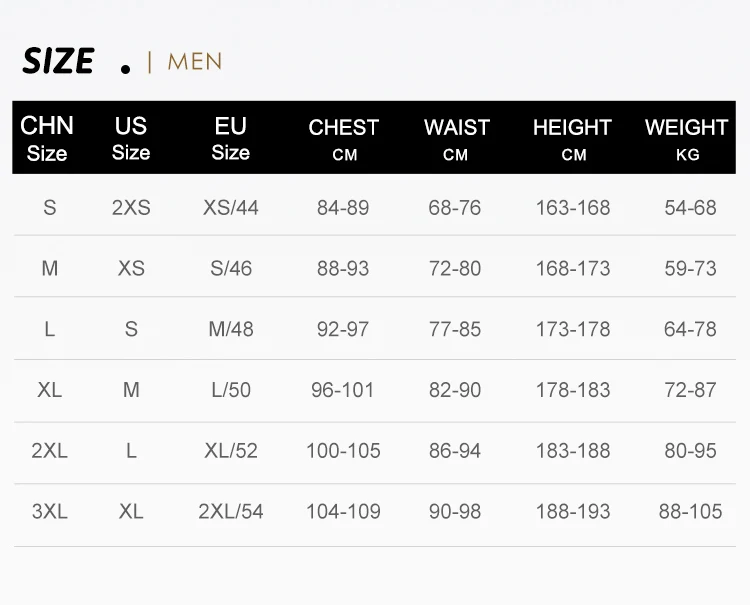Click the 2XS cell in US column
This screenshot has width=750, height=605.
(131, 208)
